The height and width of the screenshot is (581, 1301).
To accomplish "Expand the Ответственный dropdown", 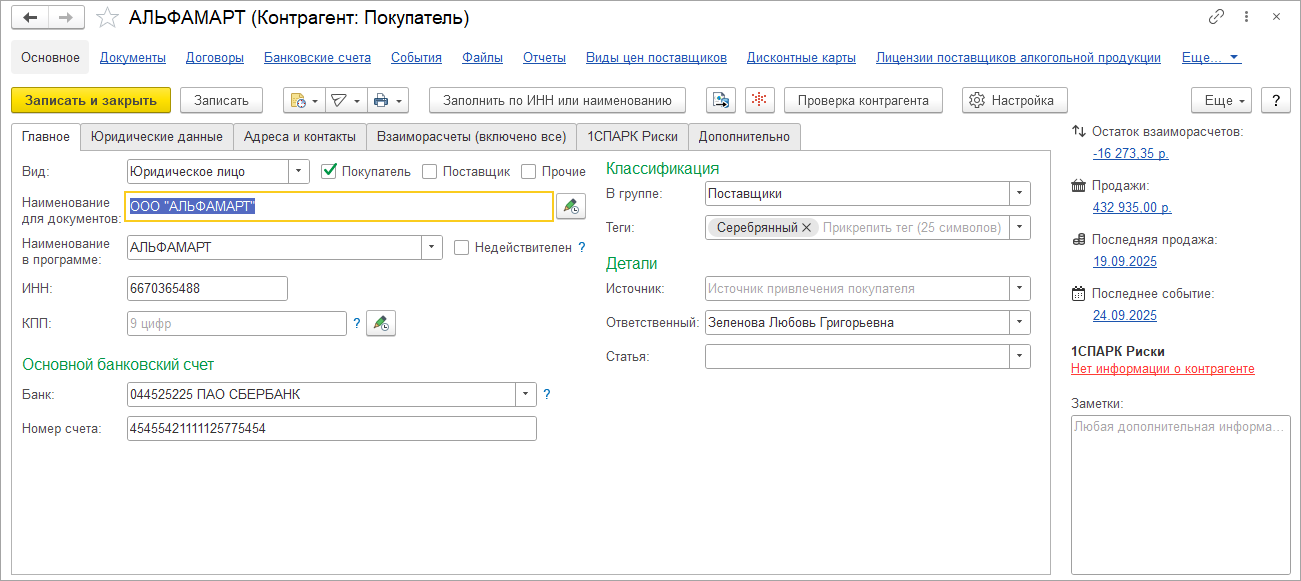I will [x=1019, y=323].
